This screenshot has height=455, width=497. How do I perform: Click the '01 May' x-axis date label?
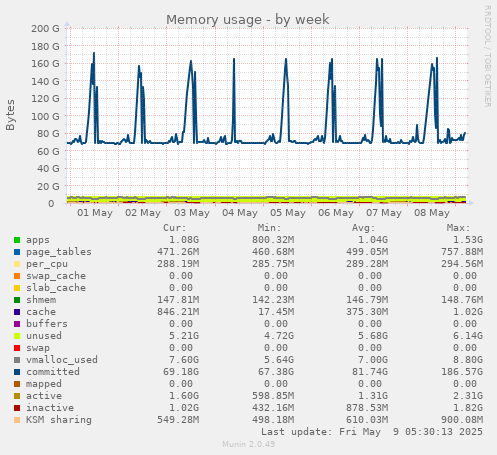click(x=95, y=213)
